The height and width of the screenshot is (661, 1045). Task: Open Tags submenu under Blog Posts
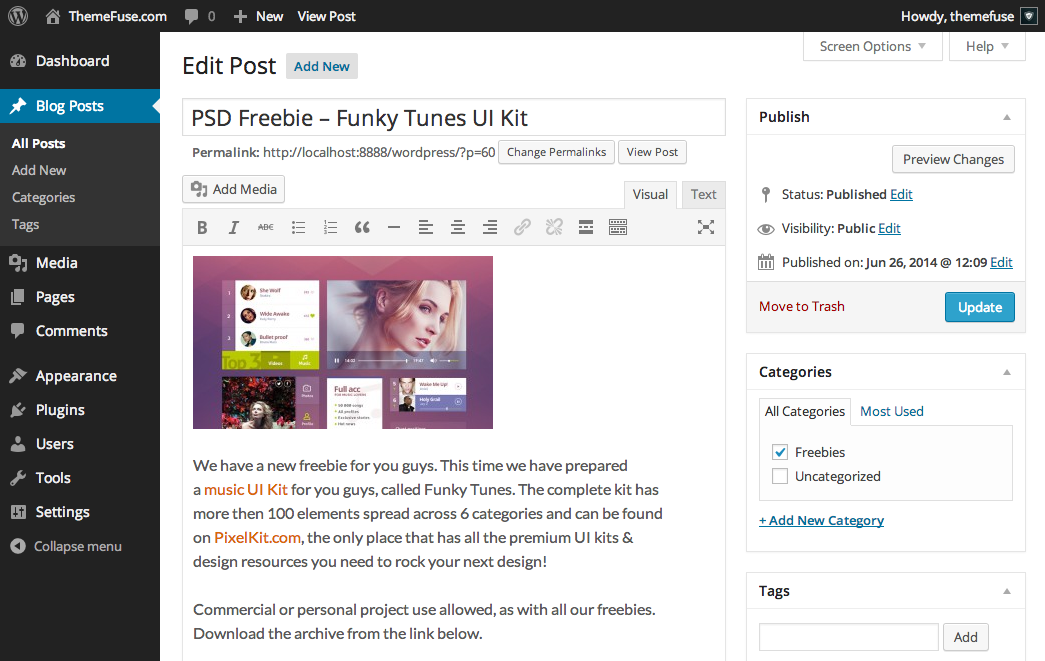(x=25, y=225)
